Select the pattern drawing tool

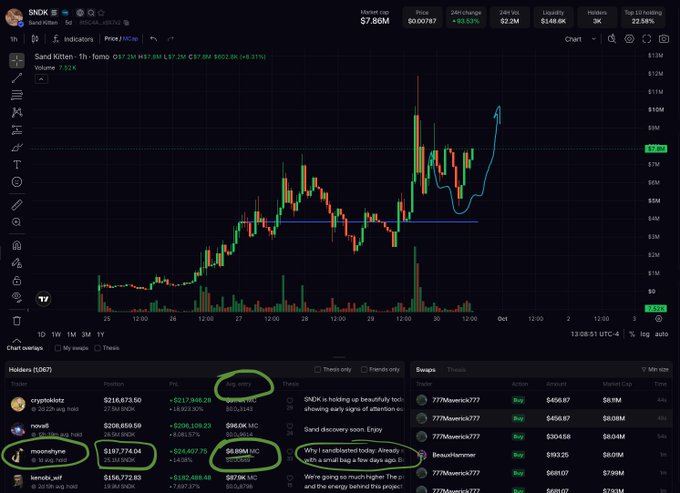pos(17,112)
